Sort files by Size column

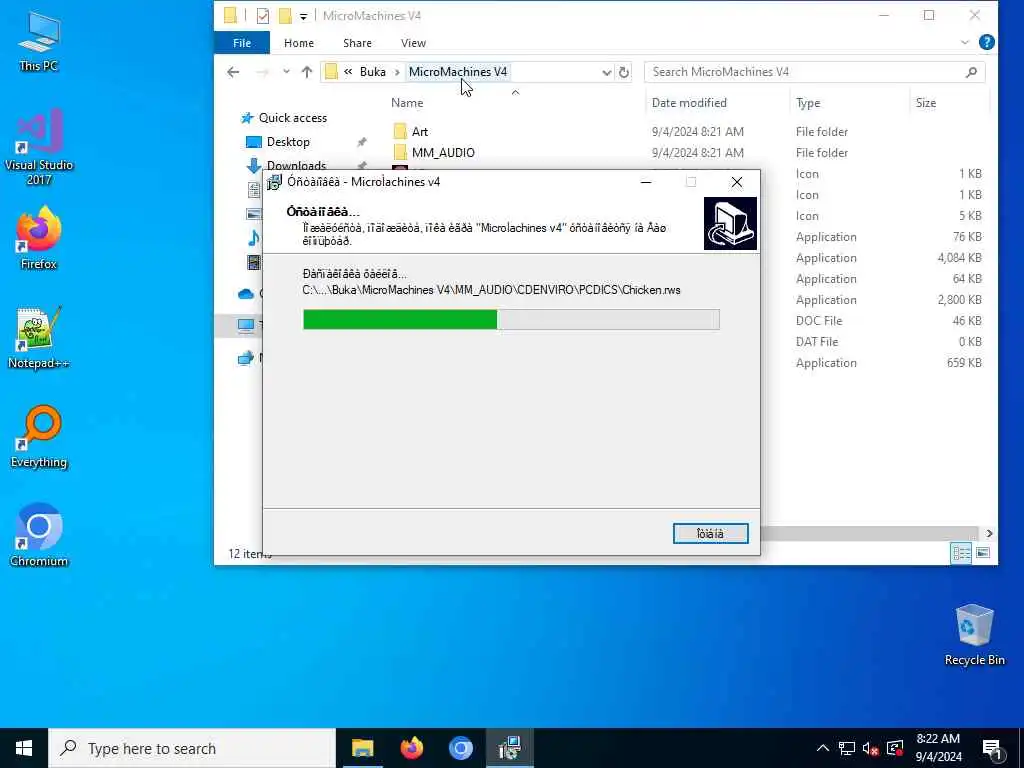pos(926,103)
